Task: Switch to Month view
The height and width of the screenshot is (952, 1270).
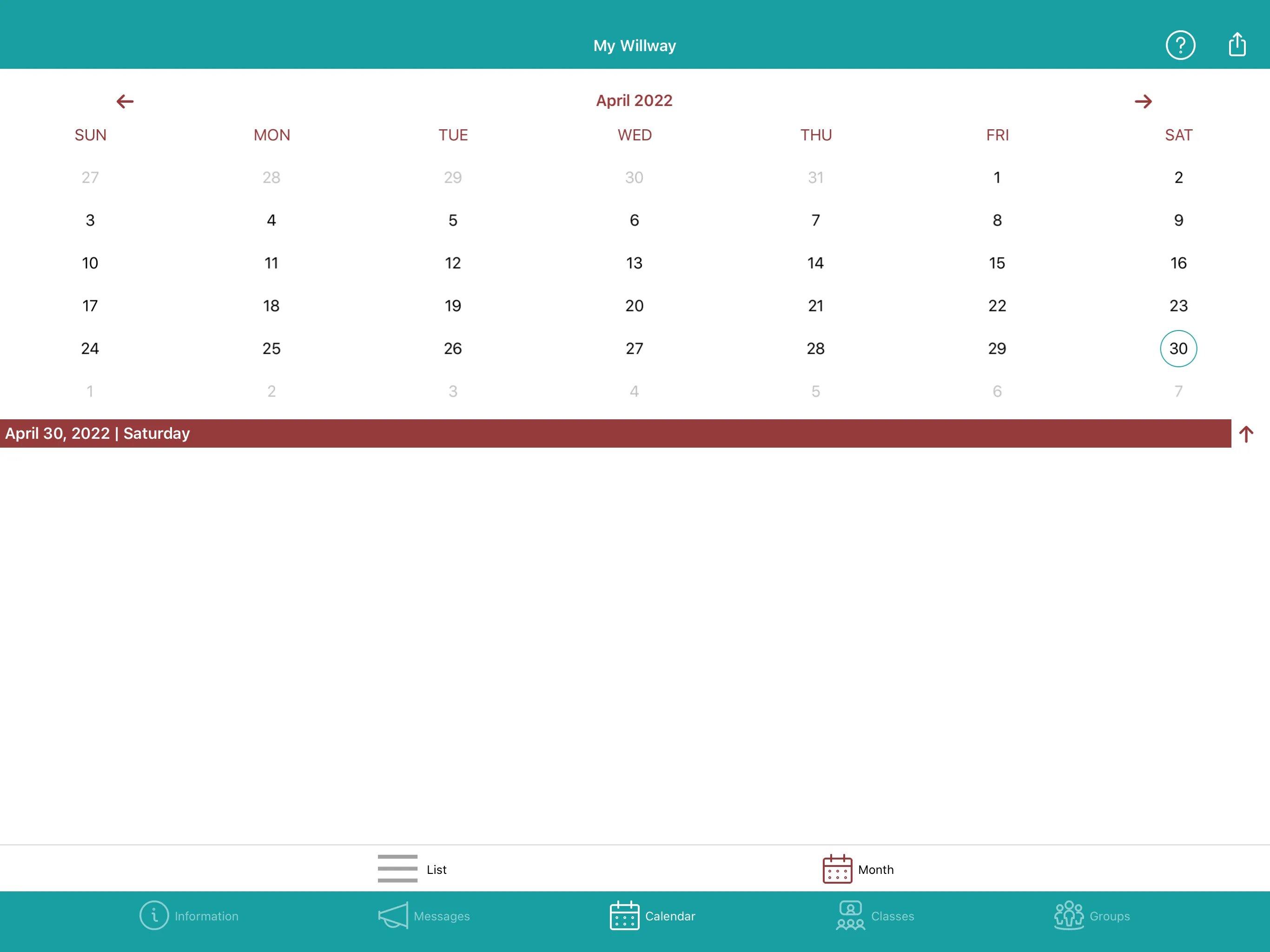Action: click(855, 869)
